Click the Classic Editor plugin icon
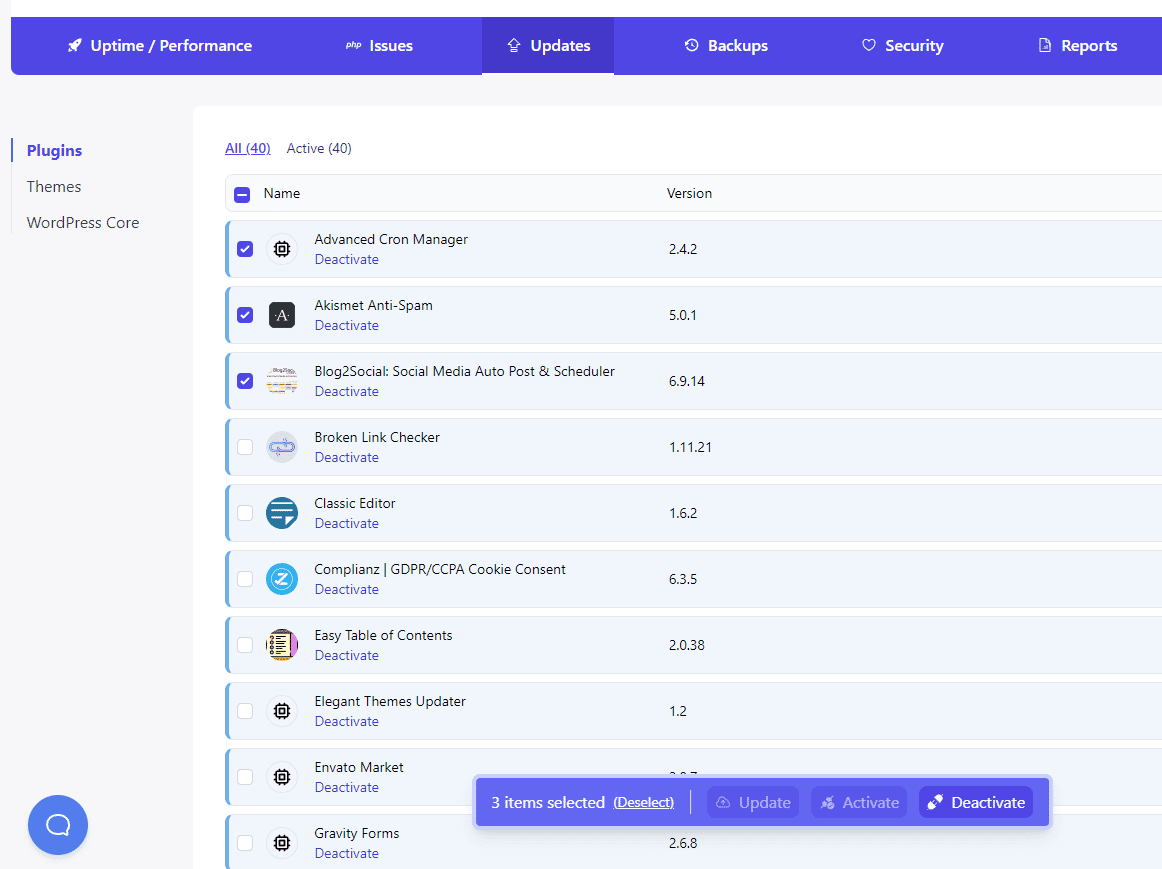The width and height of the screenshot is (1162, 869). pyautogui.click(x=282, y=513)
